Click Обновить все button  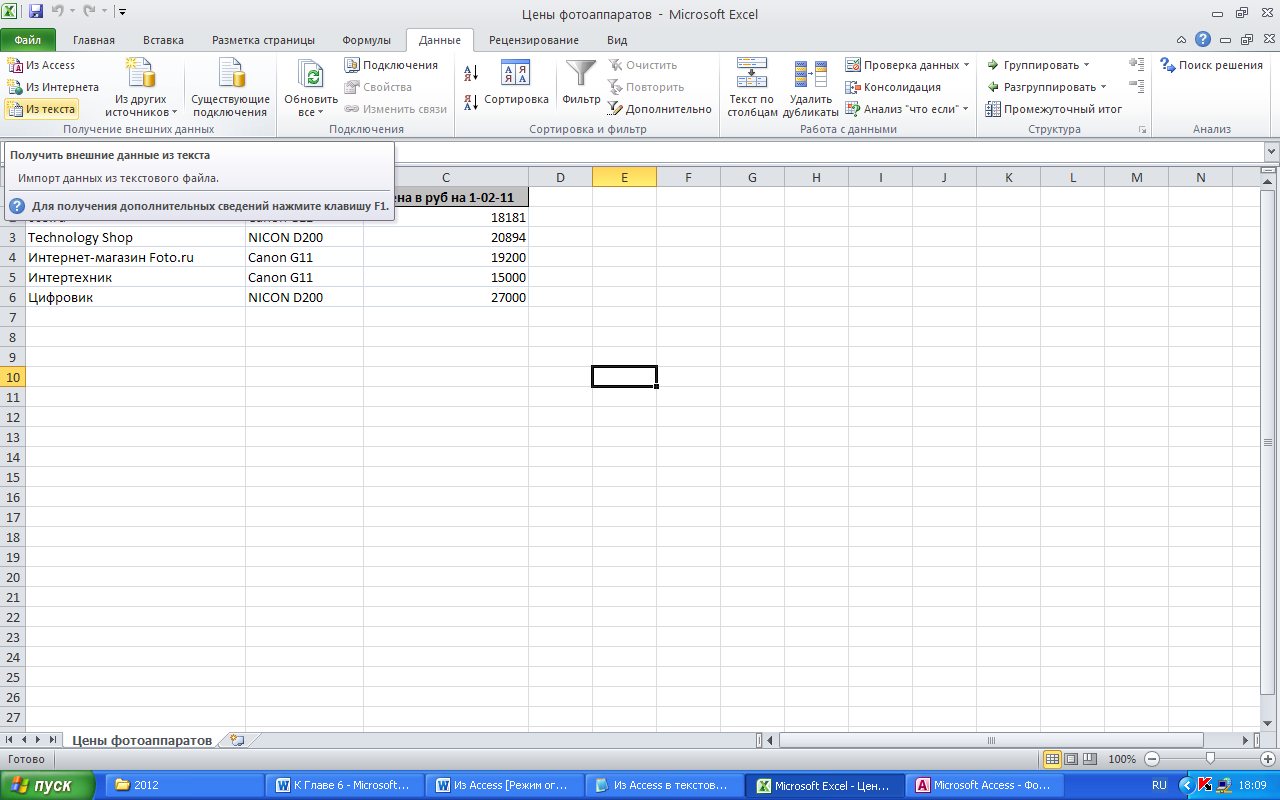(x=311, y=88)
